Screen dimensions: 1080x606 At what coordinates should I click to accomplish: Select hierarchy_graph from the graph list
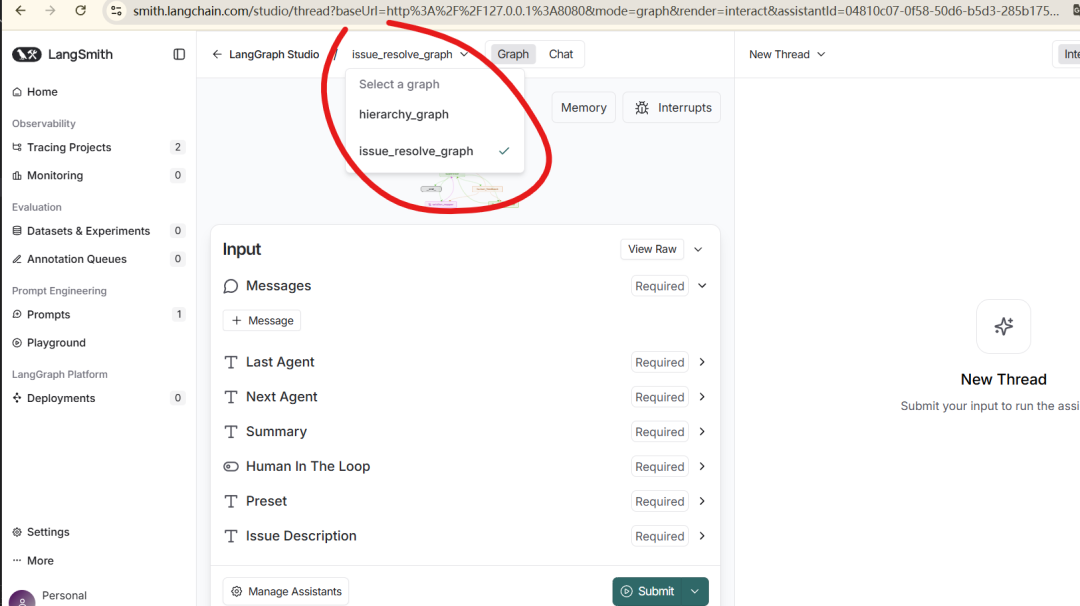435,114
